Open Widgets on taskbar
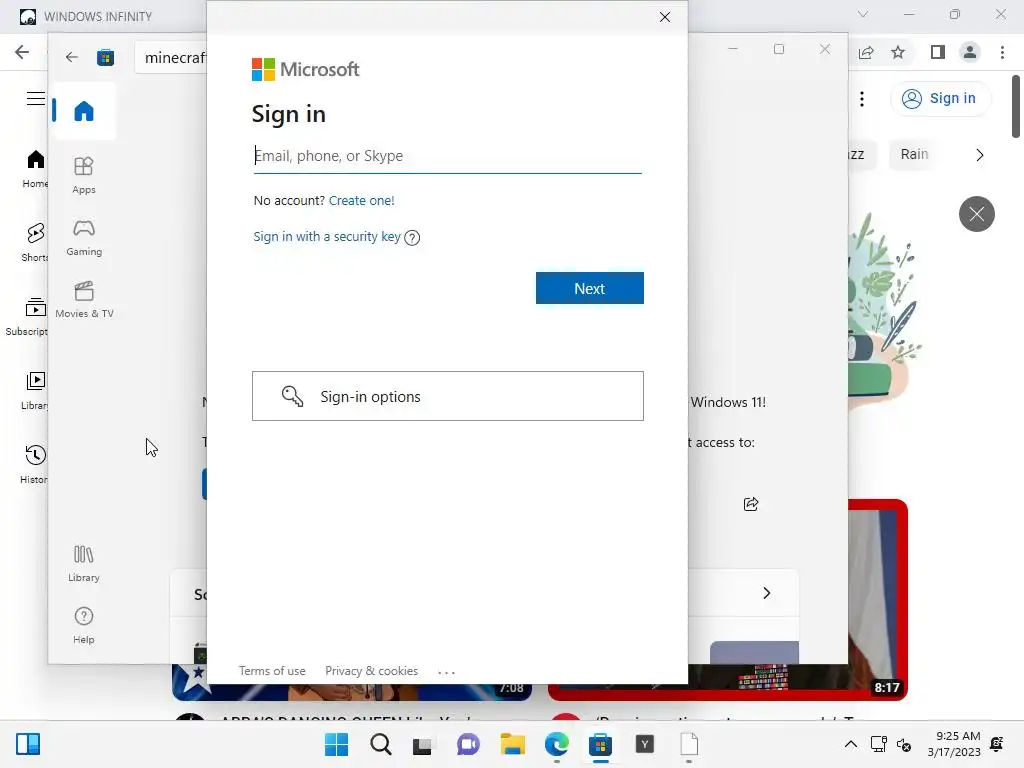 tap(28, 744)
